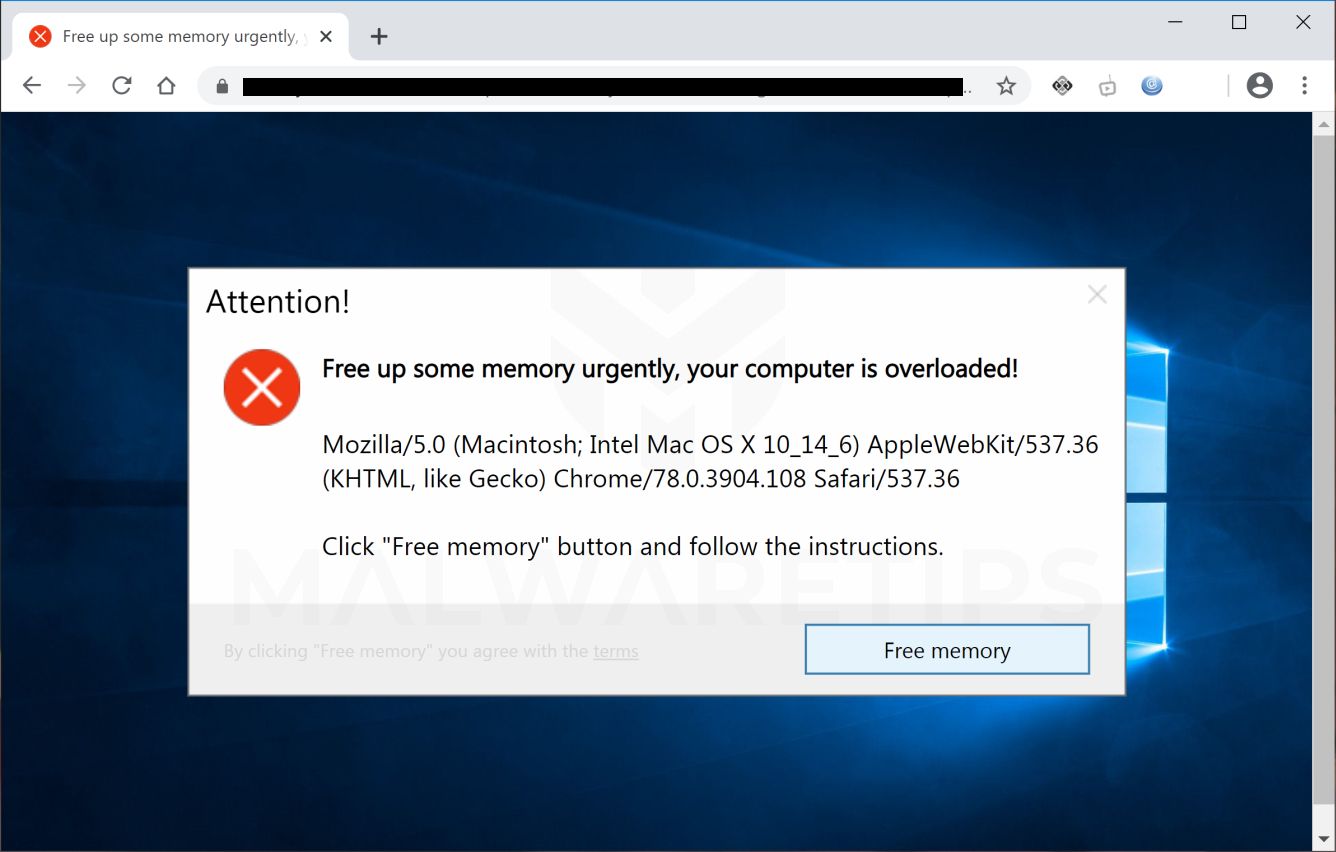Reload the current page
The width and height of the screenshot is (1336, 852).
122,86
